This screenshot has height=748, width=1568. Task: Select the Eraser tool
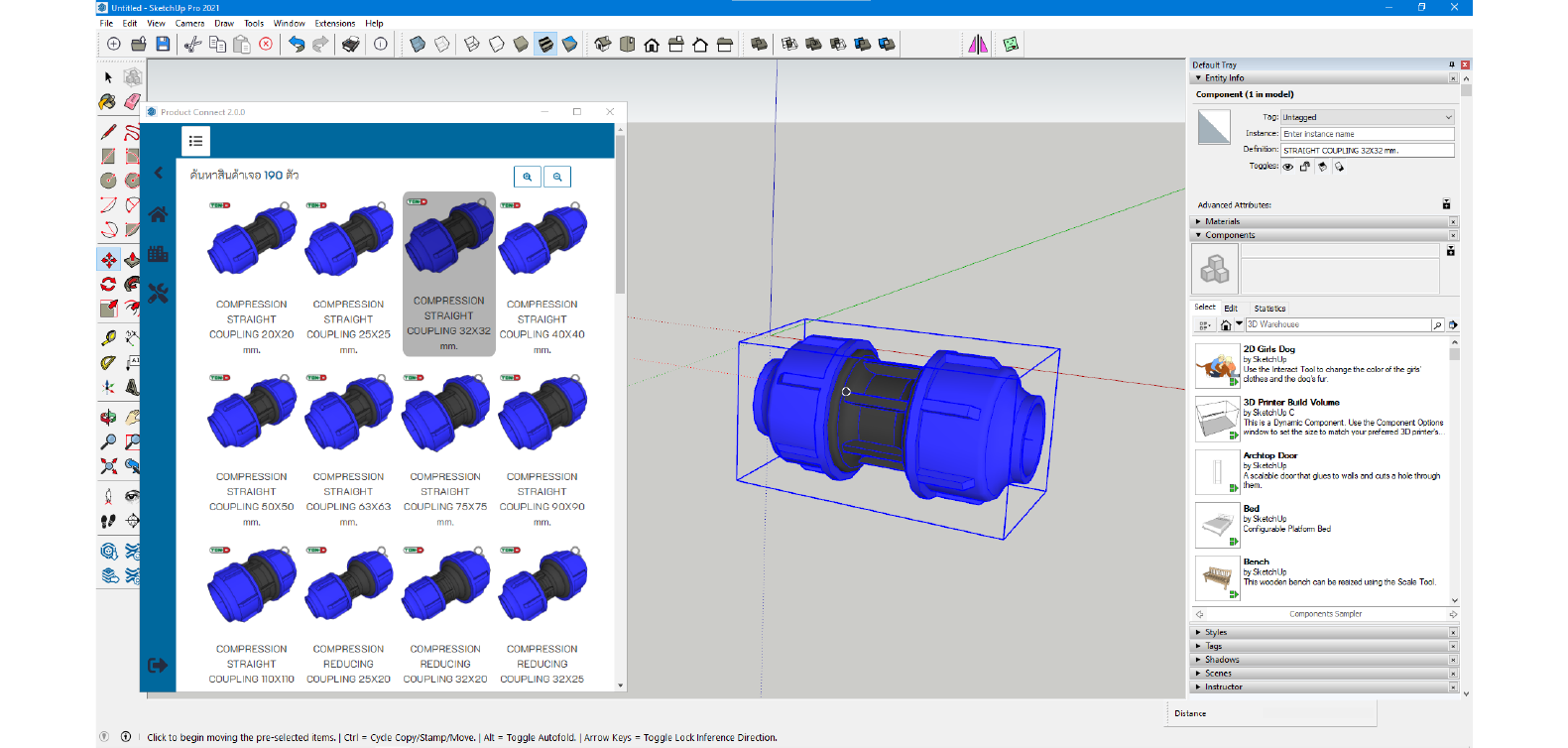click(132, 101)
